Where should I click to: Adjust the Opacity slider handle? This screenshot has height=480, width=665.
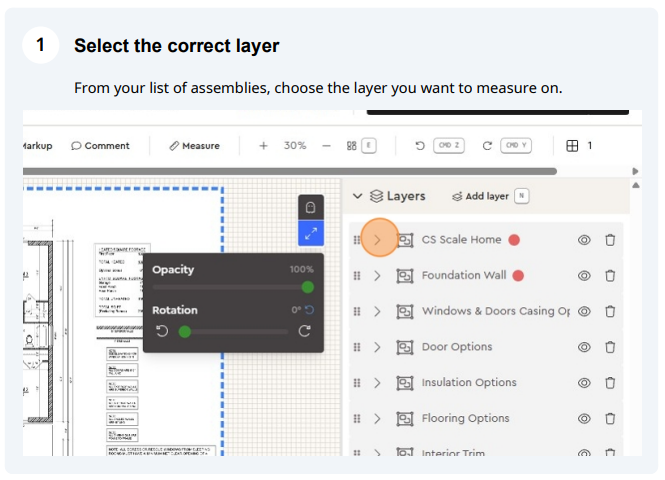(x=308, y=287)
